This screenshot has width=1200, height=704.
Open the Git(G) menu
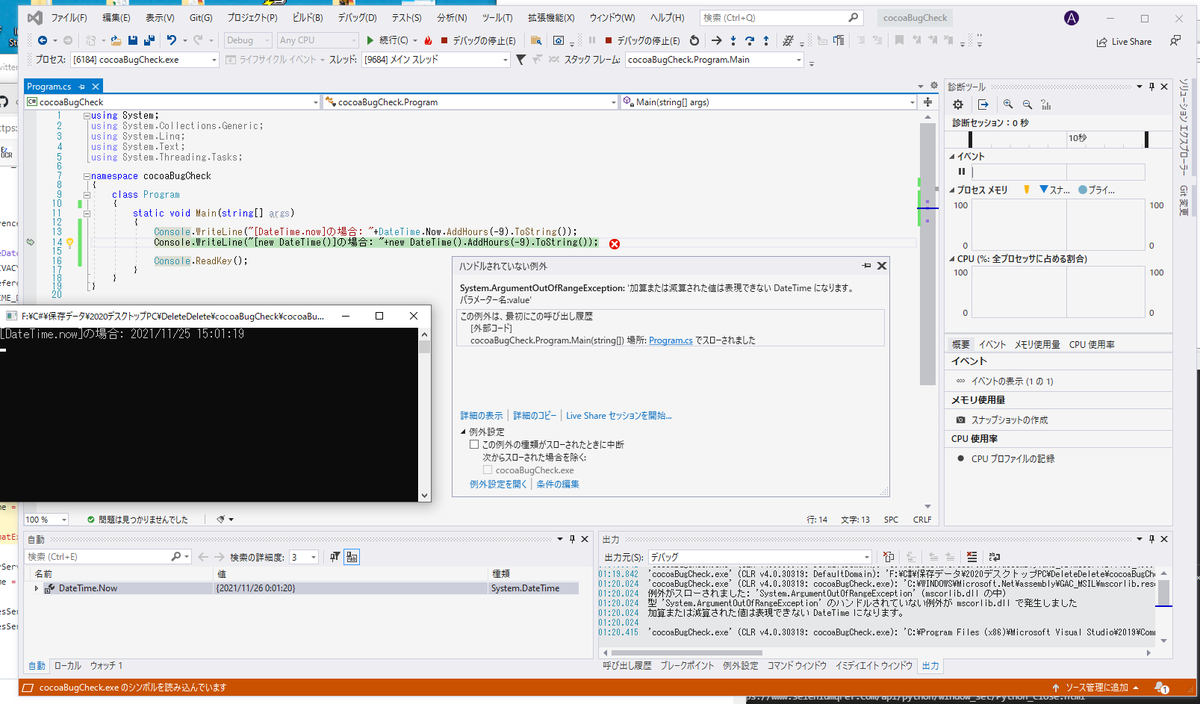(x=200, y=18)
